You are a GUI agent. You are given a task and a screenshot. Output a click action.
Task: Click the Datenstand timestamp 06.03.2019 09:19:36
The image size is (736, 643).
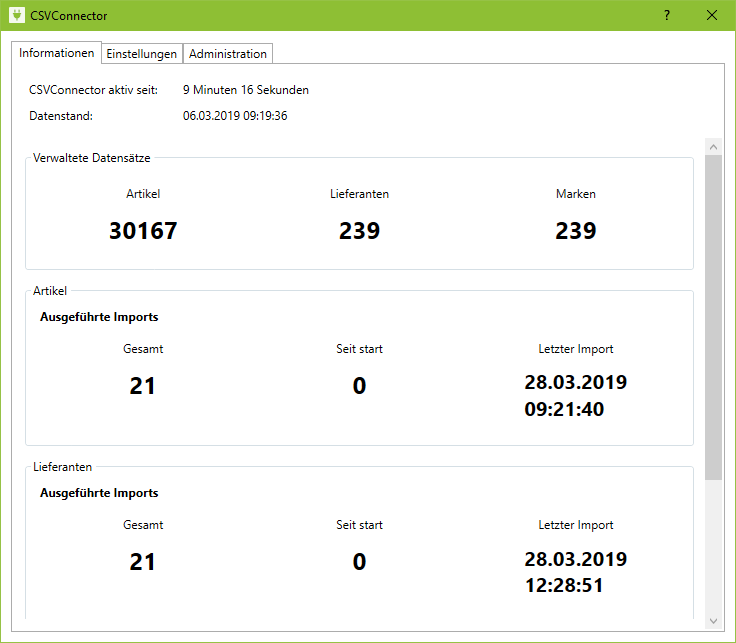coord(235,116)
